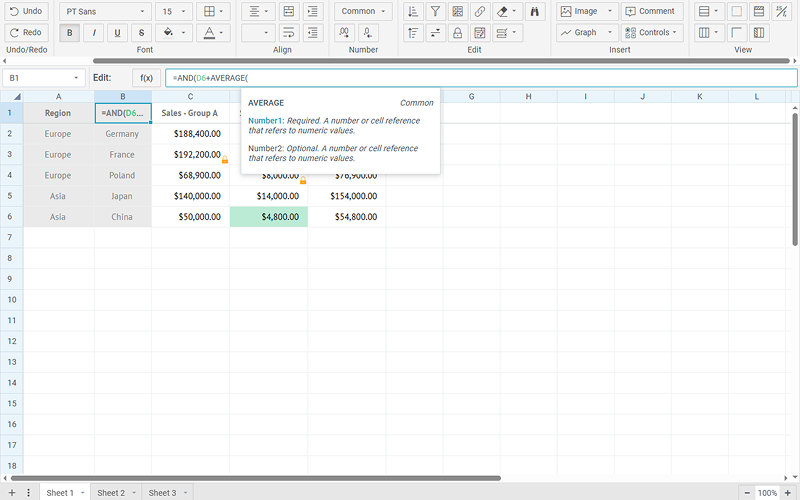Click the Undo button

coord(27,11)
